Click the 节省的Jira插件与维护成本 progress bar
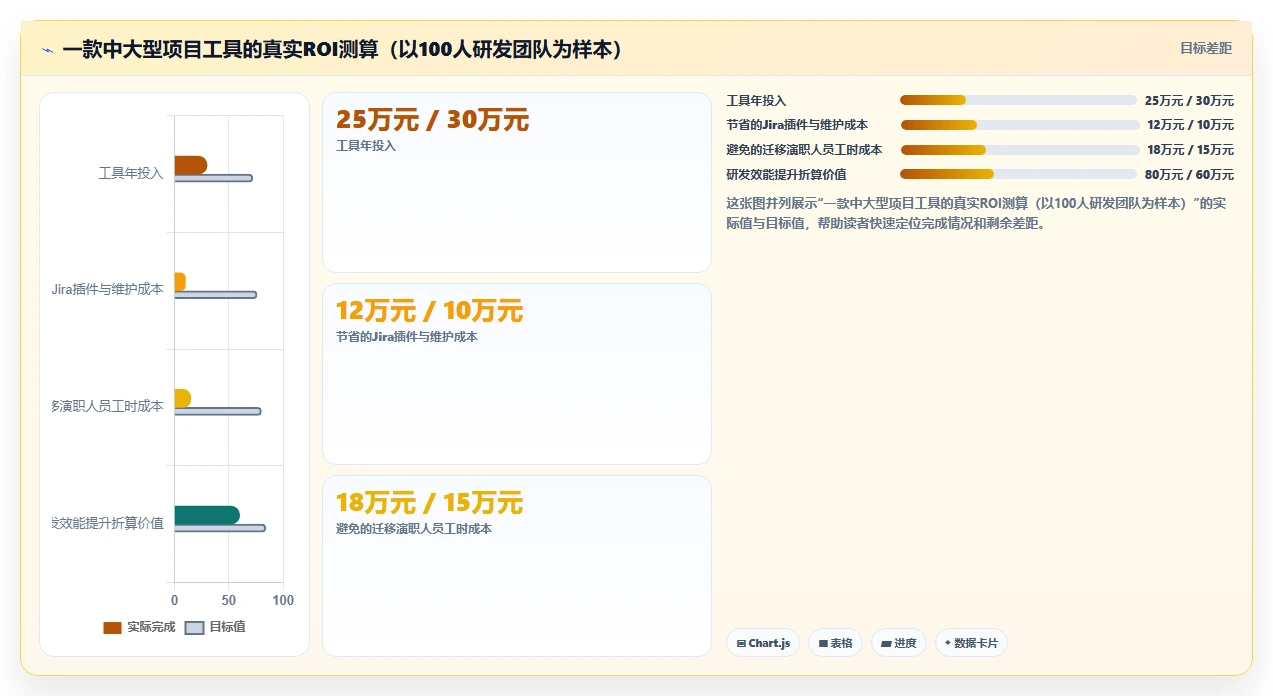The height and width of the screenshot is (696, 1273). (1020, 125)
